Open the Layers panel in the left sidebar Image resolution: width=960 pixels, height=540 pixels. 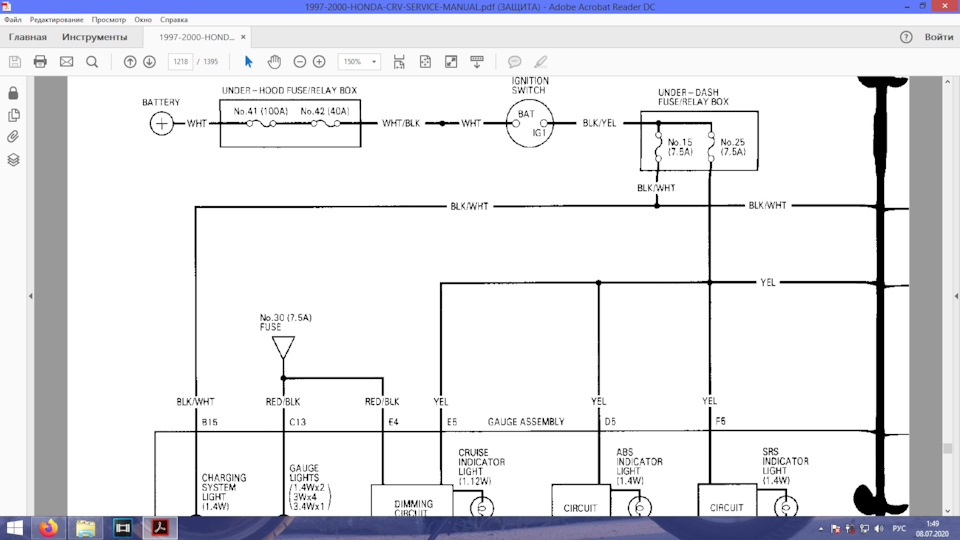tap(13, 160)
